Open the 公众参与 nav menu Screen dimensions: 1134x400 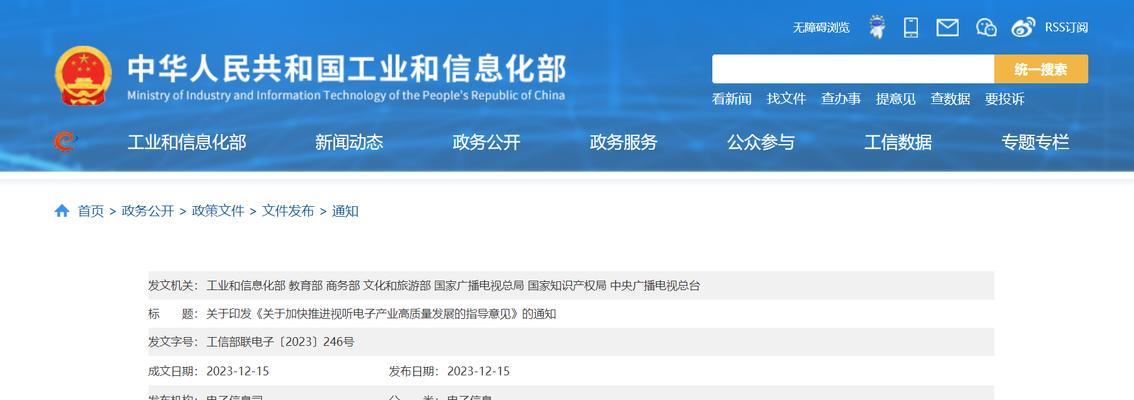tap(761, 142)
